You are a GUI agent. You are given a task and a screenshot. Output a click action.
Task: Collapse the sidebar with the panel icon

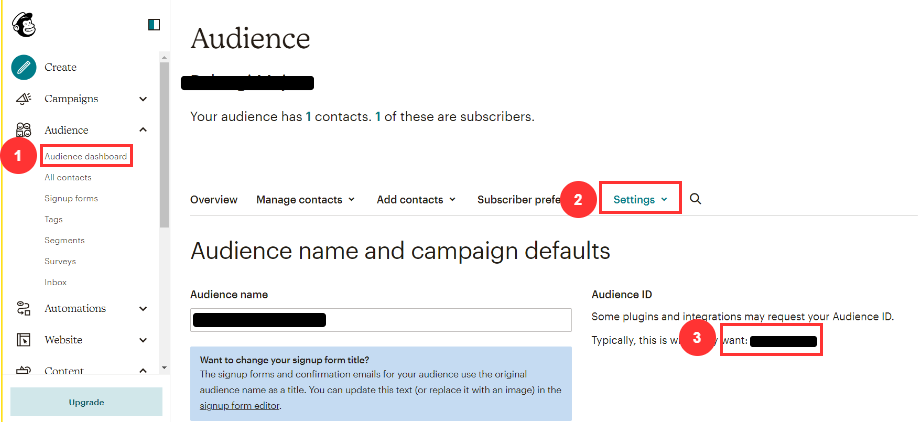[x=153, y=24]
